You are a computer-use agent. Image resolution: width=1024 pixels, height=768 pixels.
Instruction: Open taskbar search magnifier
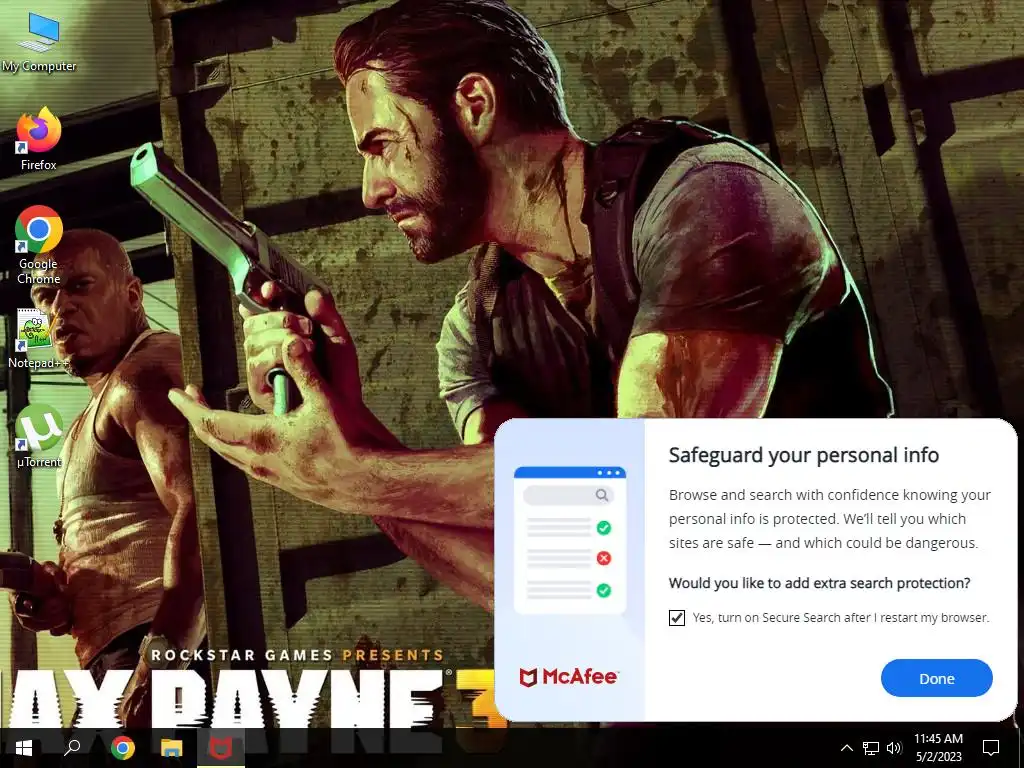pos(72,748)
